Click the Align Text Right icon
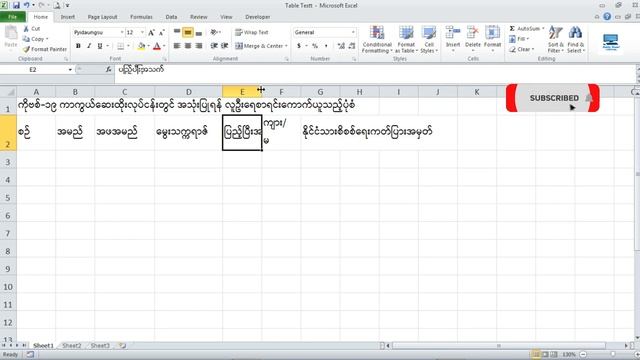Image resolution: width=640 pixels, height=360 pixels. point(199,46)
